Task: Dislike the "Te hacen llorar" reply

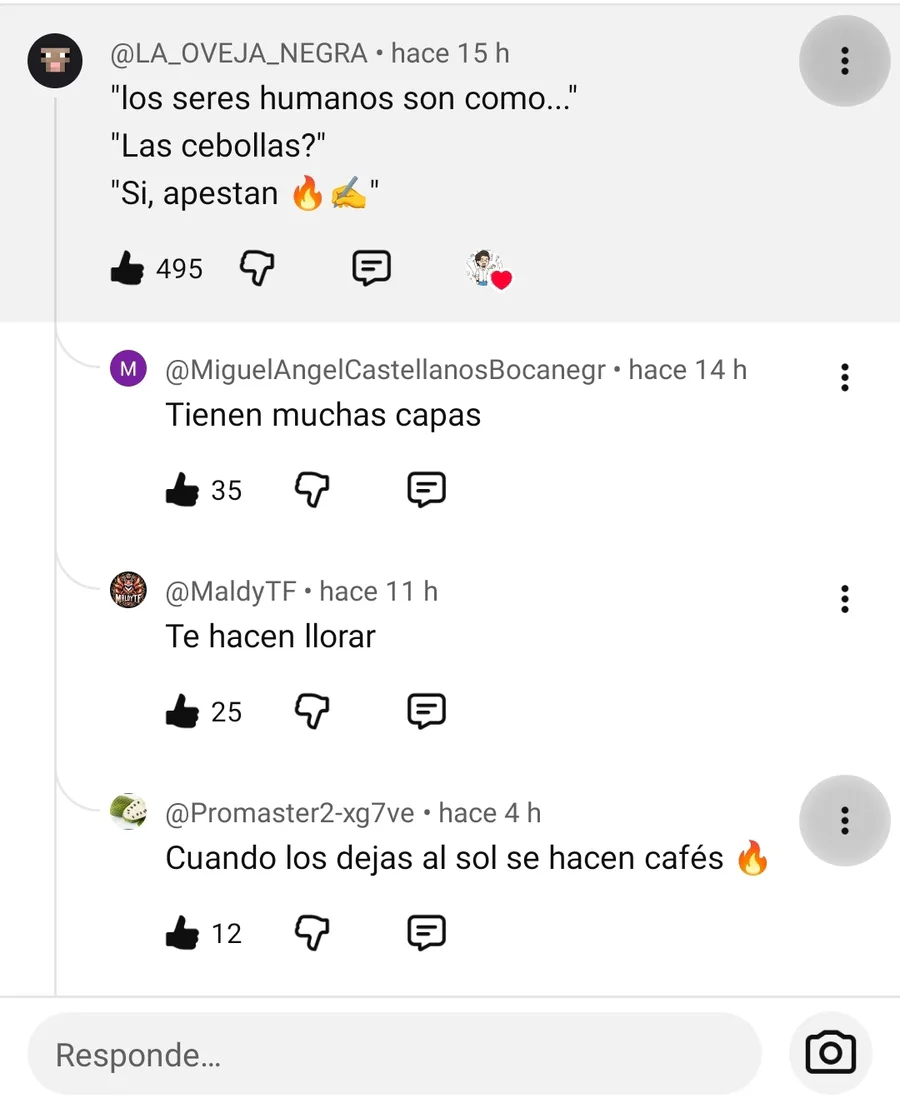Action: point(313,712)
